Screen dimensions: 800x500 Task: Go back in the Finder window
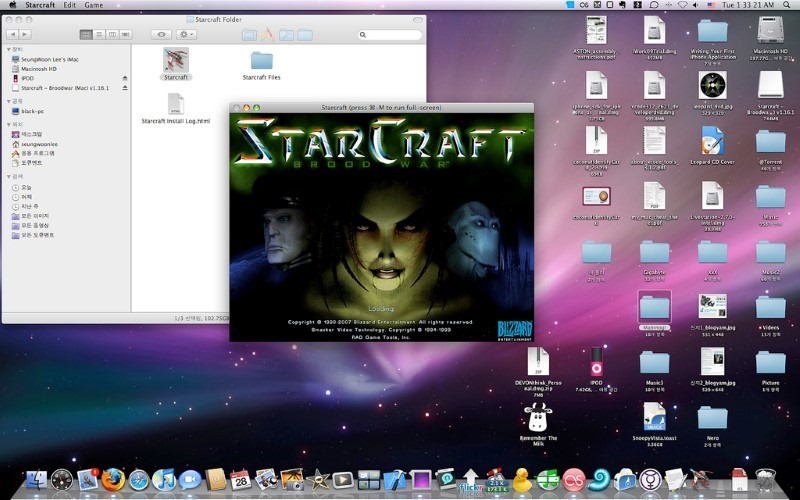point(12,34)
